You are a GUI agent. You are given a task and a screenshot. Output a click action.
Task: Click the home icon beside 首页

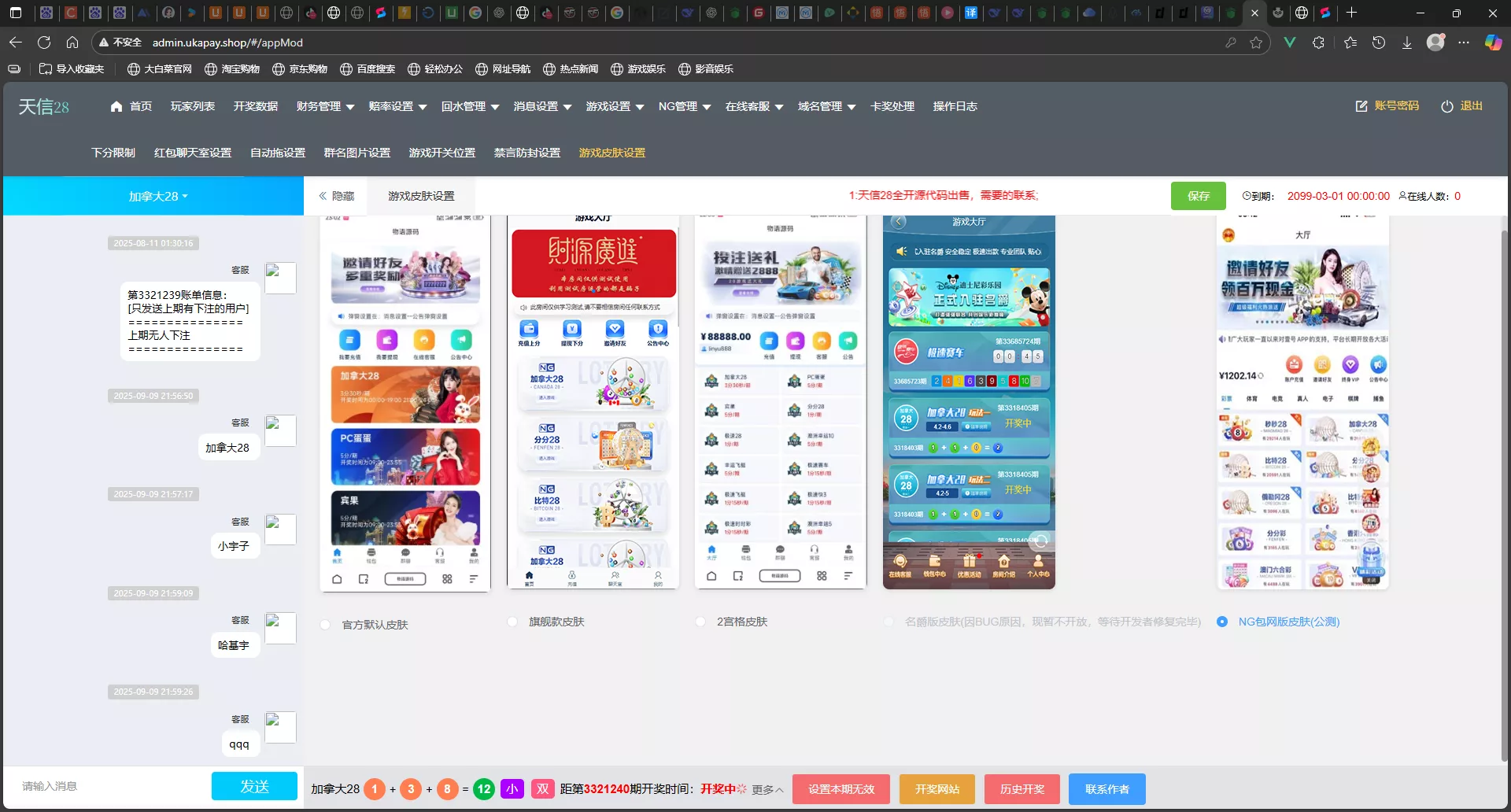click(116, 106)
